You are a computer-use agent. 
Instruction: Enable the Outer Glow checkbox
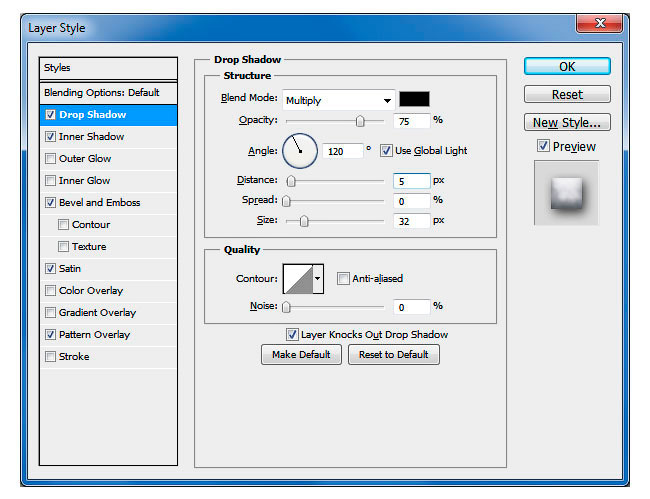pyautogui.click(x=51, y=158)
